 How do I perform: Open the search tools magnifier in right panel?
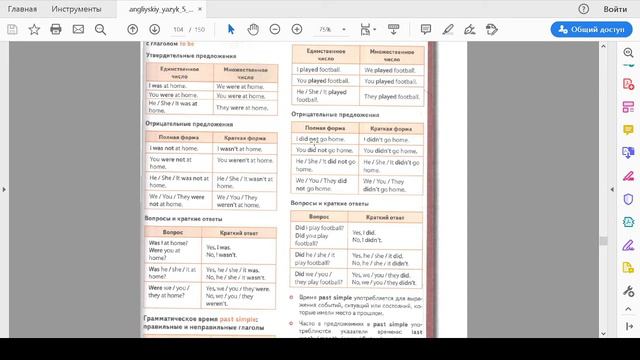(x=629, y=52)
